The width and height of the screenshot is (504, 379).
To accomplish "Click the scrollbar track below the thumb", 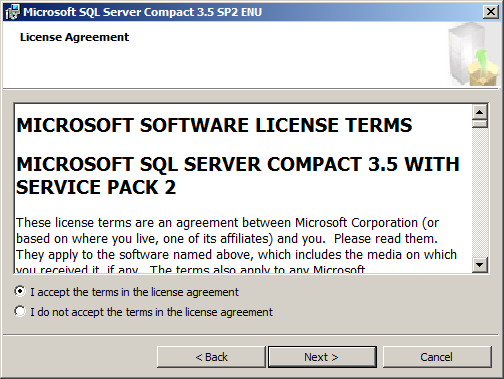I will [x=480, y=192].
